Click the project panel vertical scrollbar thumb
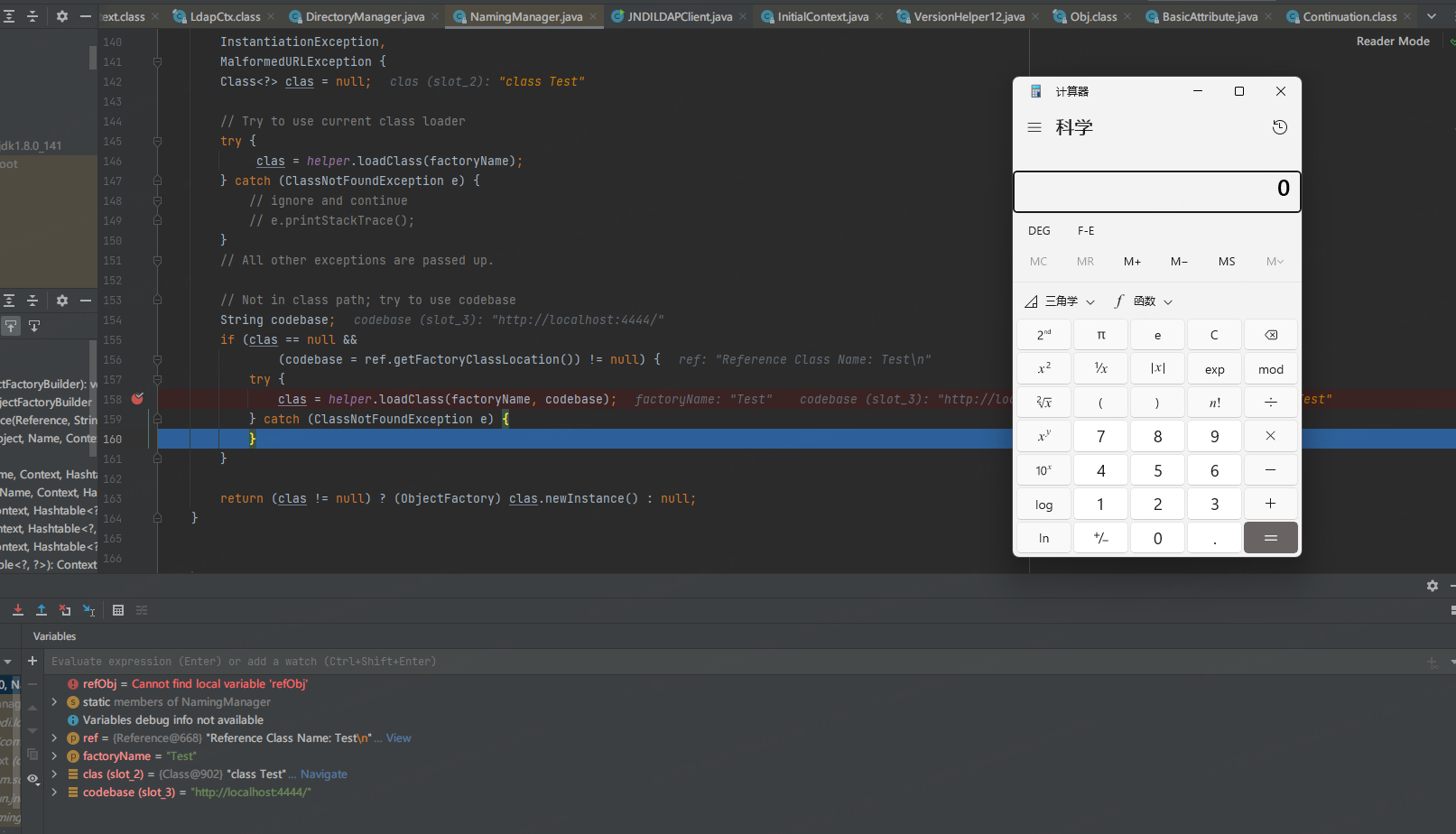Viewport: 1456px width, 834px height. [x=92, y=58]
